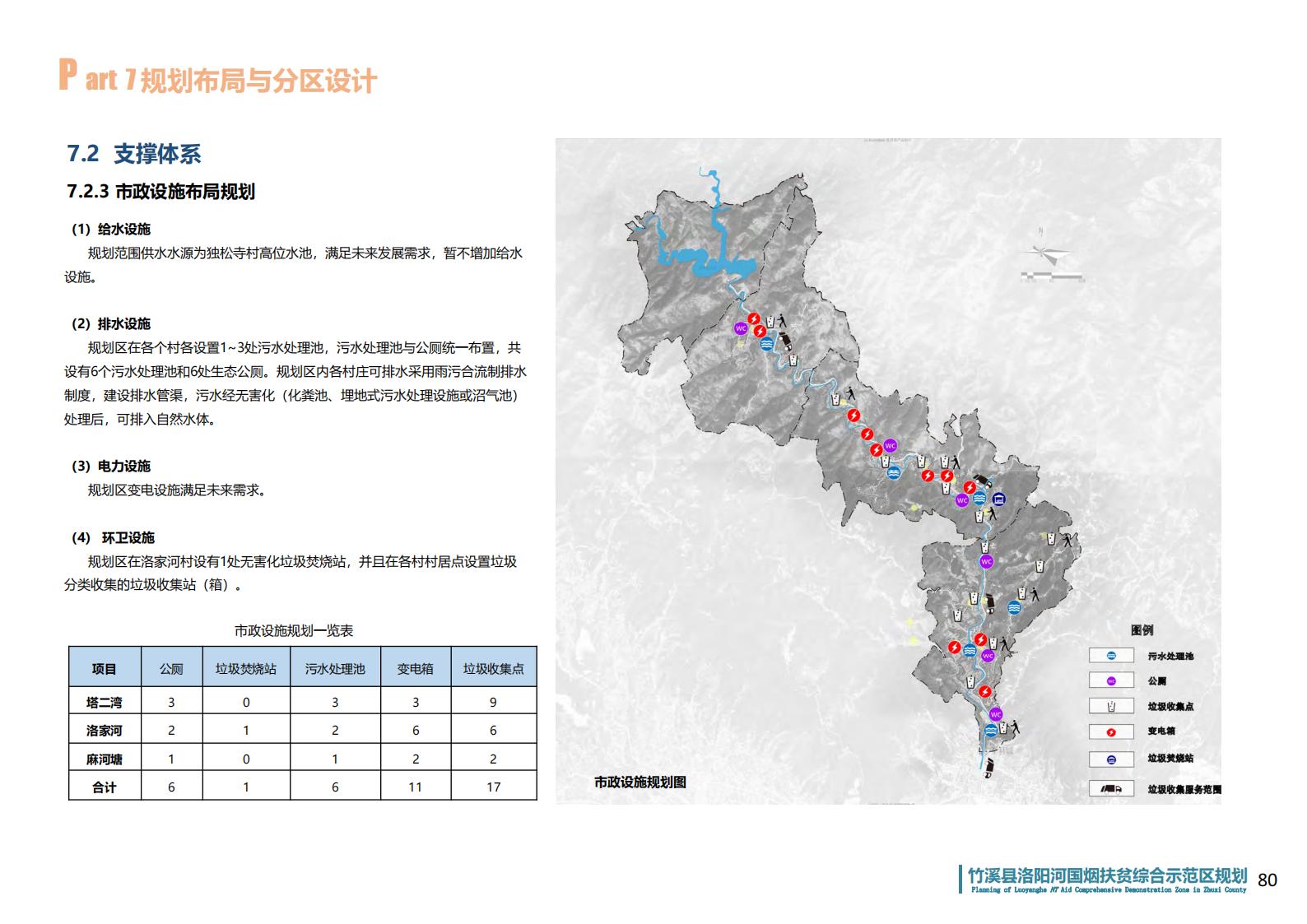
Task: Click the purple WC legend icon
Action: [x=1110, y=680]
